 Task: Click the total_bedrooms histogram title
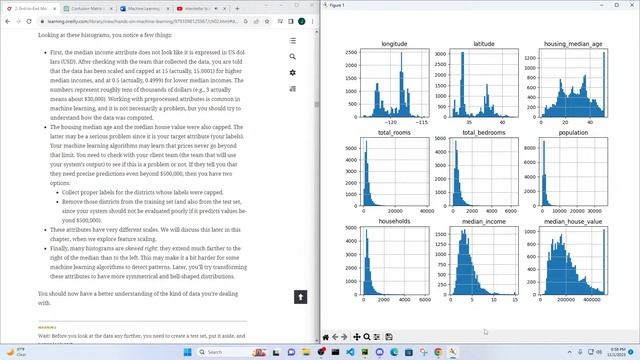tap(484, 133)
